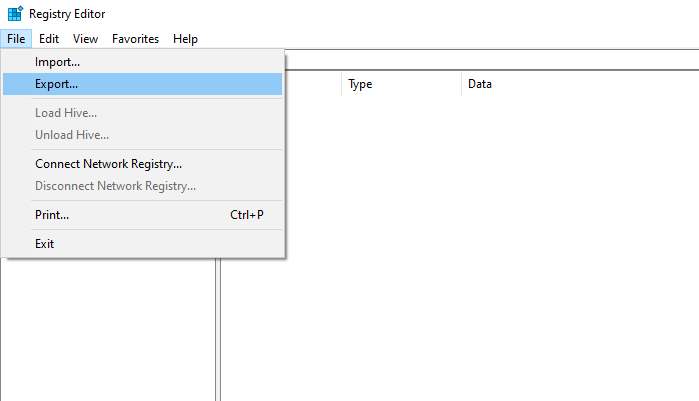Choose Import... from the File menu
This screenshot has height=401, width=699.
coord(143,62)
